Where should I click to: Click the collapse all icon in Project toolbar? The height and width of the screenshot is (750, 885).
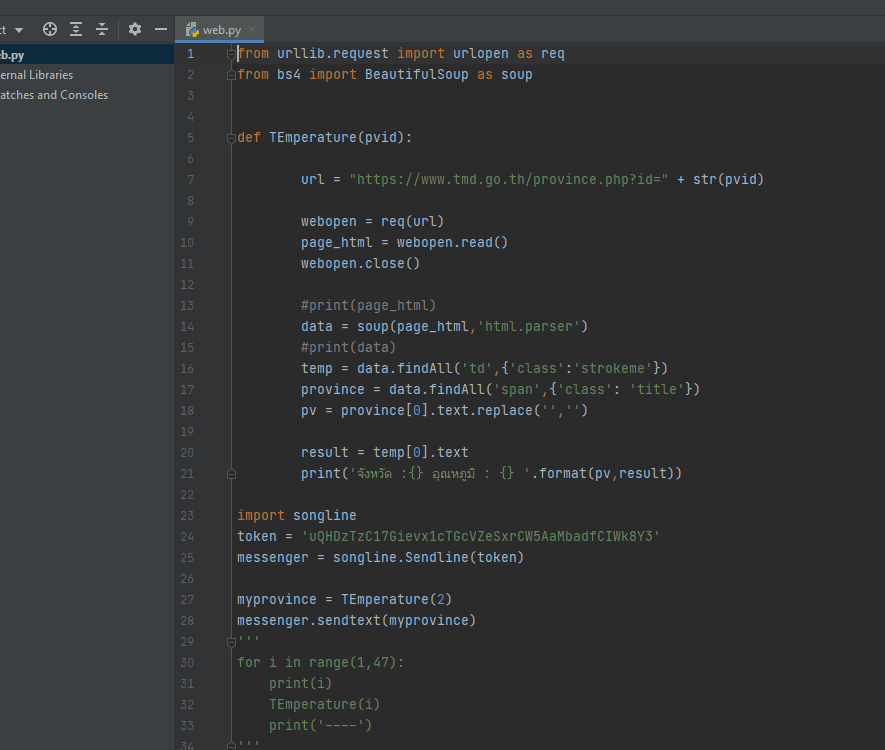102,29
